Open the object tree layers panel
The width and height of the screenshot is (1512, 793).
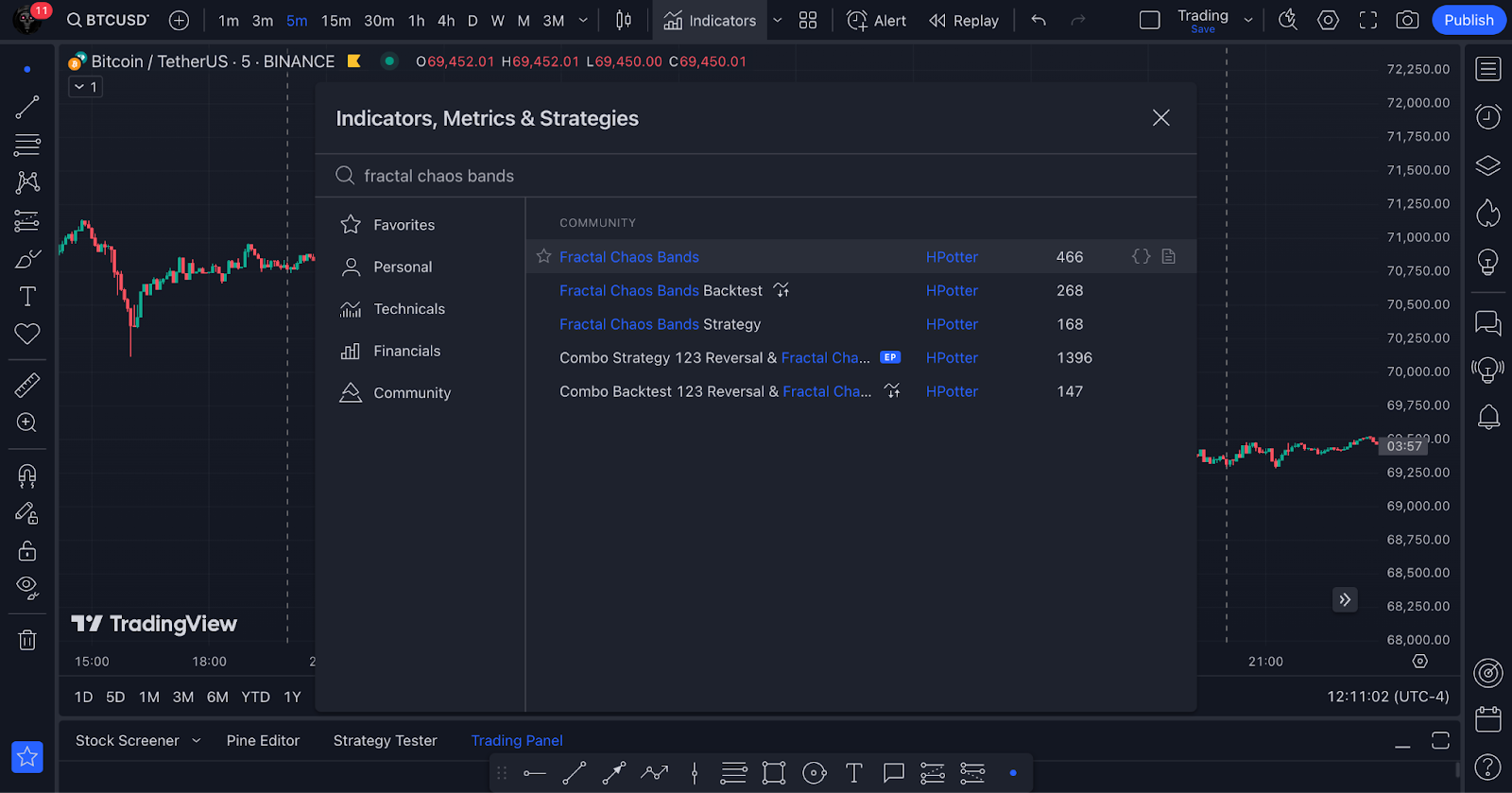1488,165
